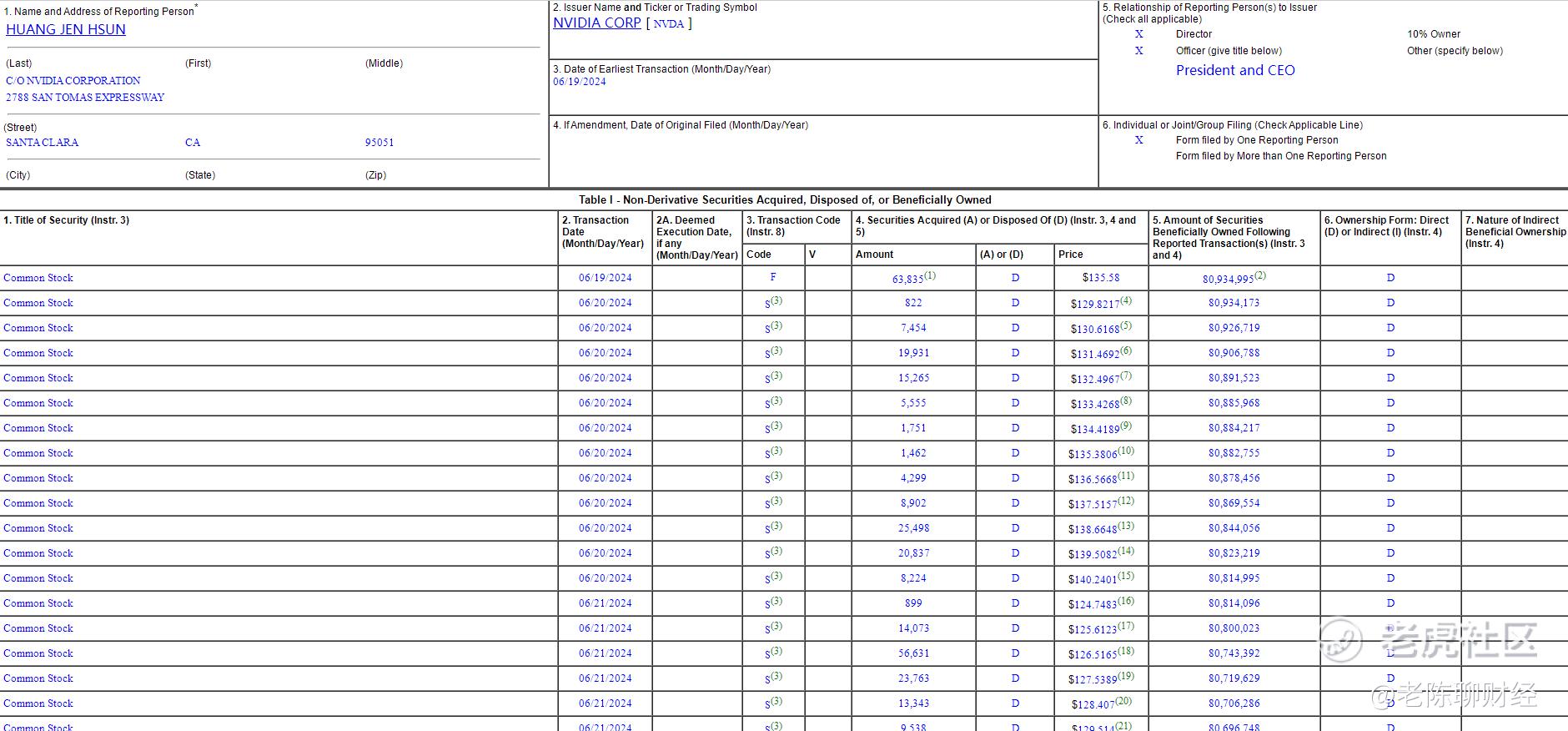The image size is (1568, 731).
Task: Click footnote (16) next to price $124.7483
Action: pyautogui.click(x=1126, y=600)
